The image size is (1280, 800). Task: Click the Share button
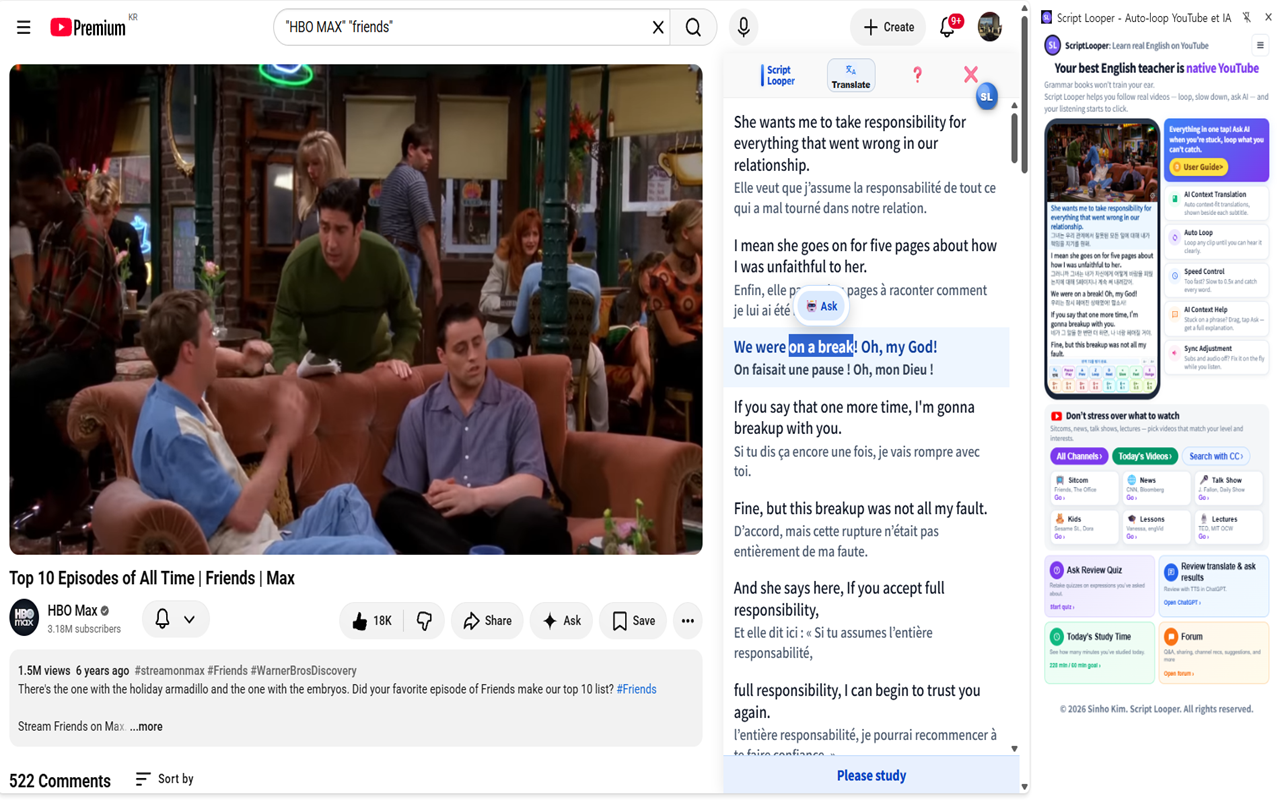pyautogui.click(x=487, y=621)
